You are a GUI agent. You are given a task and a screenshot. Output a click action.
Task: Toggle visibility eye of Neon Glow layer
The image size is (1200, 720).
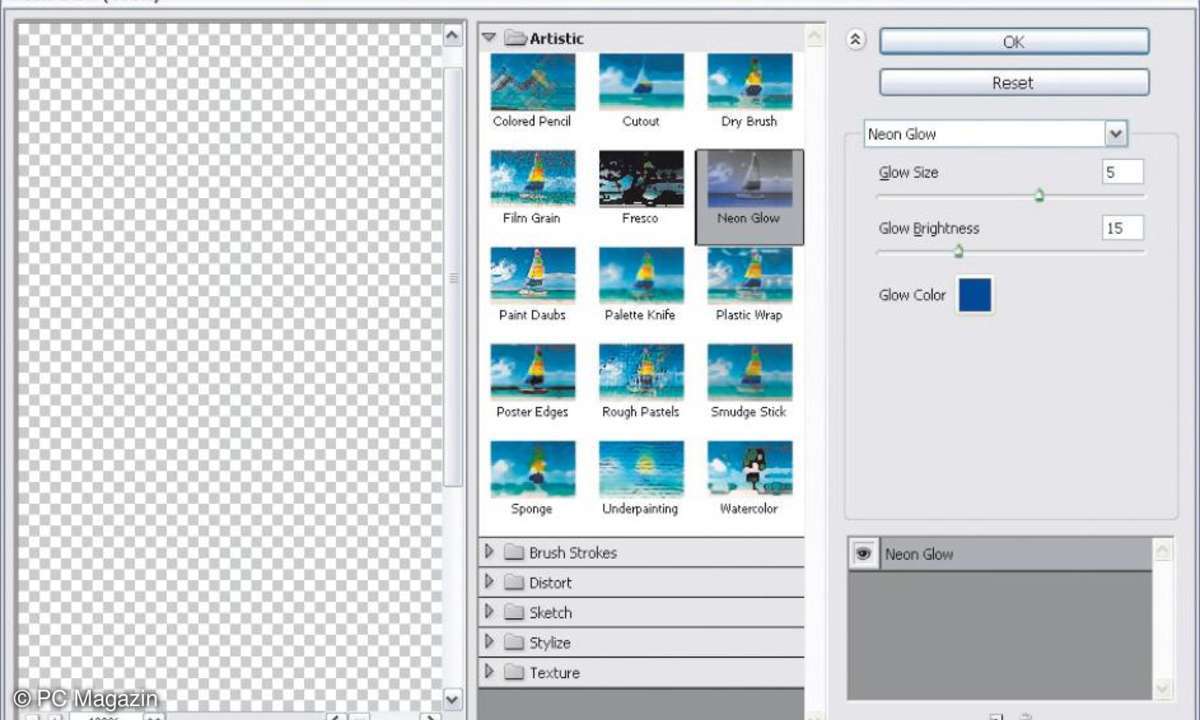pyautogui.click(x=863, y=553)
